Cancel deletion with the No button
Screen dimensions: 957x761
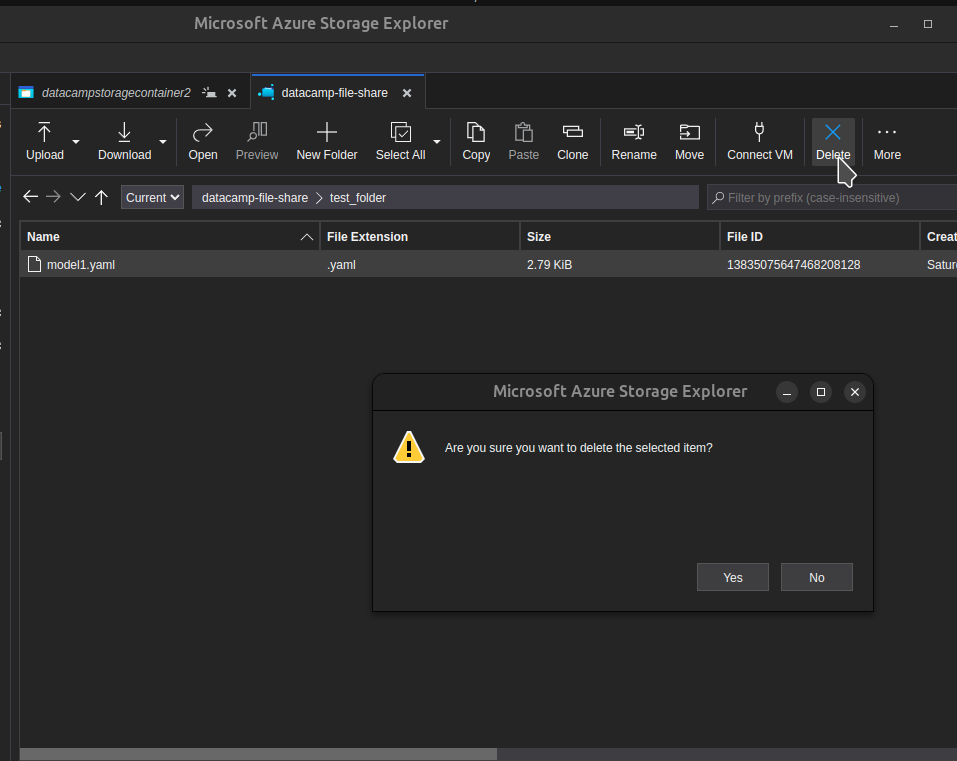coord(817,577)
